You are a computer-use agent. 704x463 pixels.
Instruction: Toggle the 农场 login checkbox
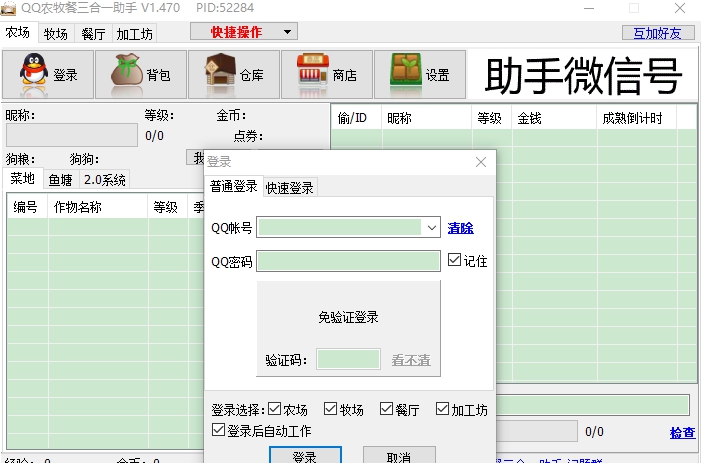tap(274, 409)
